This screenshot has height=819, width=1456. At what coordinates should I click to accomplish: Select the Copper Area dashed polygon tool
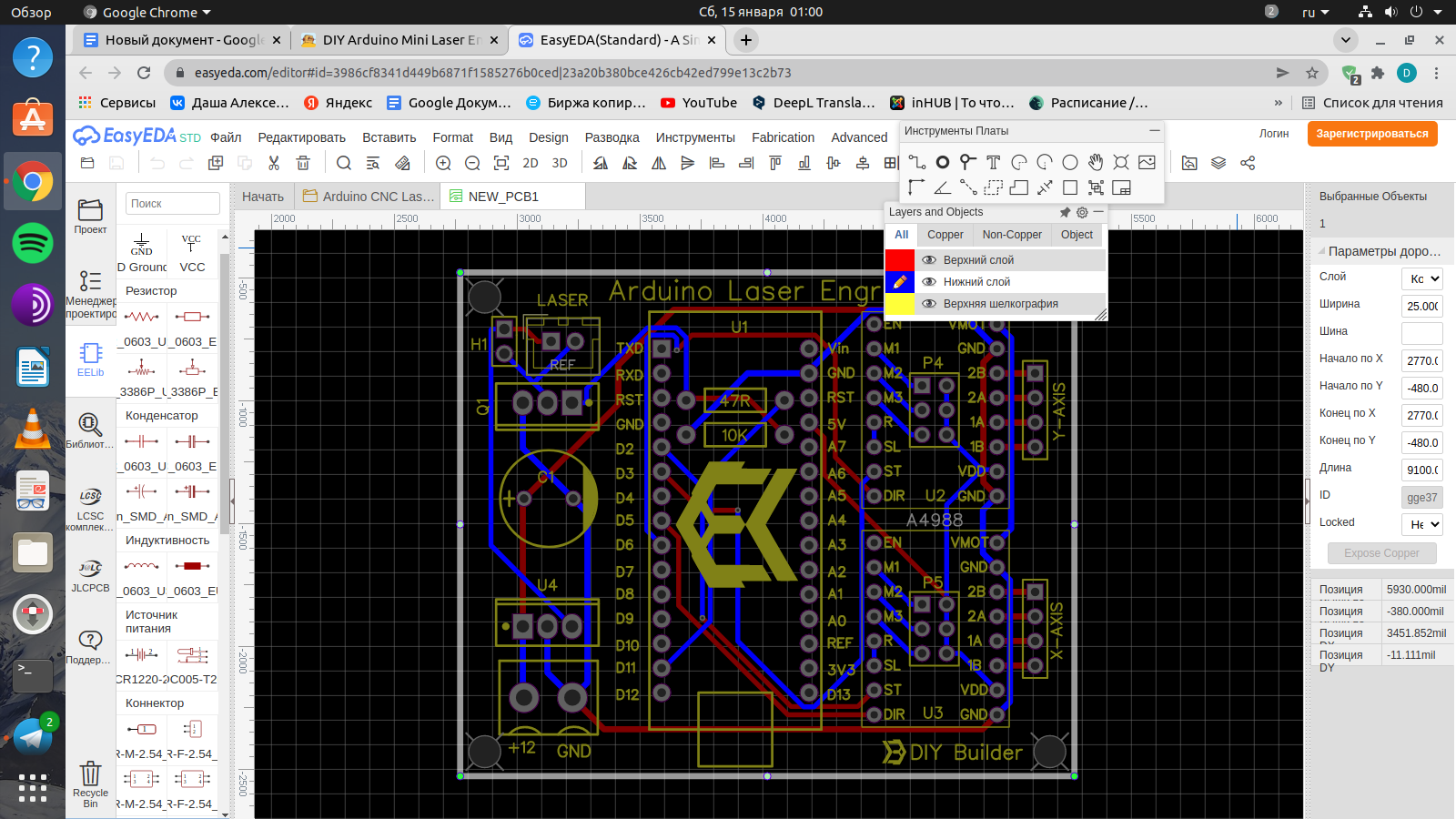coord(994,187)
